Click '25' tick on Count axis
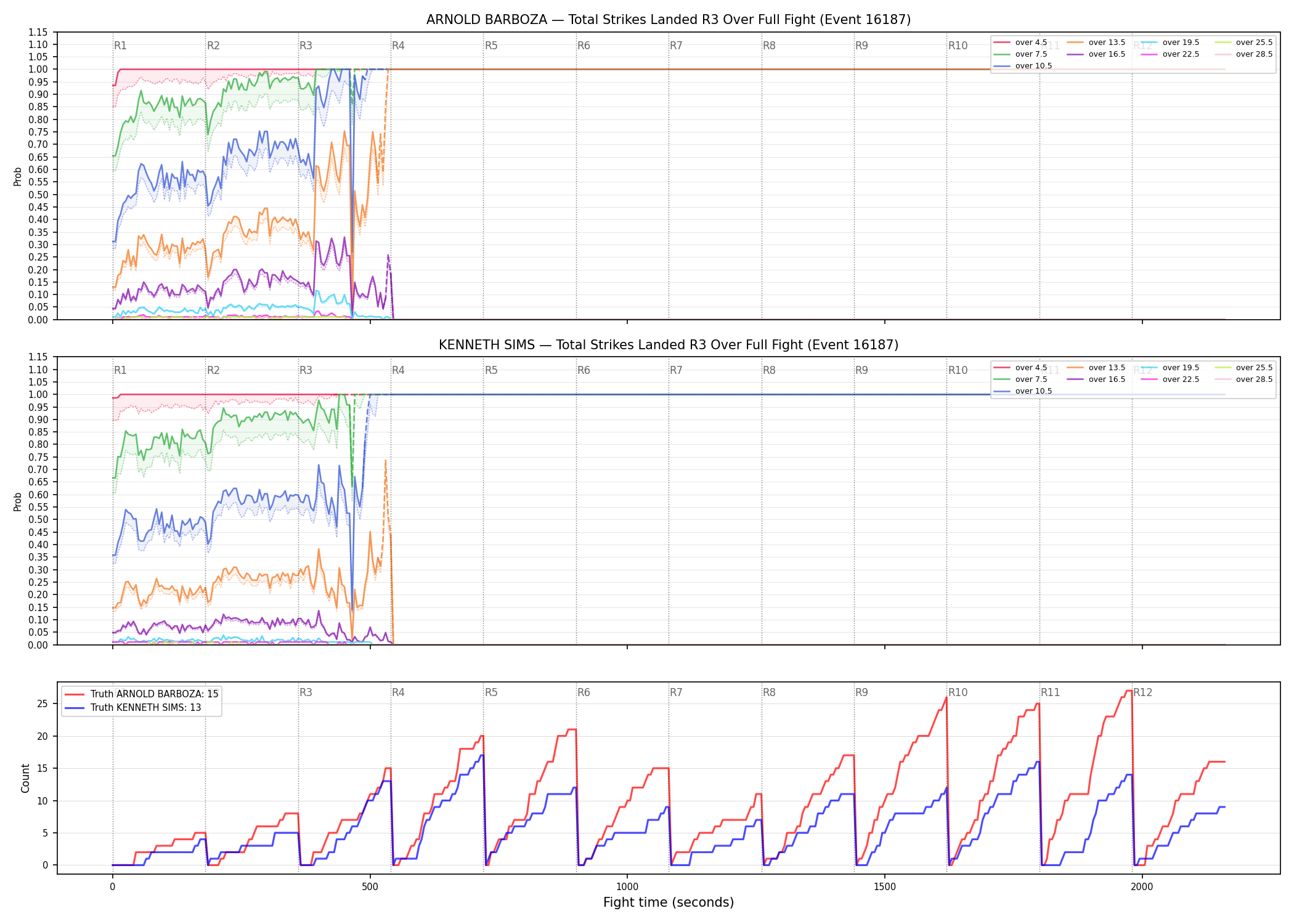Viewport: 1294px width, 924px height. point(43,704)
